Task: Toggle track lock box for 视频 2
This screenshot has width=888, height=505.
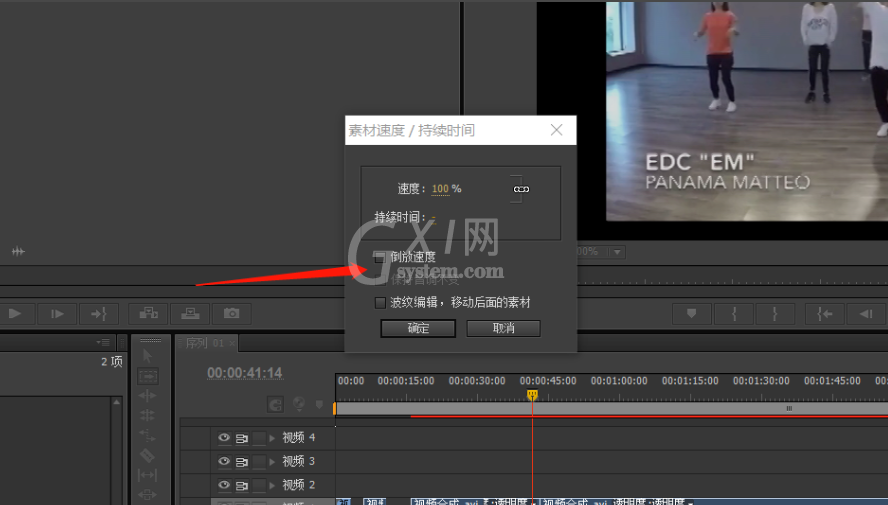Action: click(259, 485)
